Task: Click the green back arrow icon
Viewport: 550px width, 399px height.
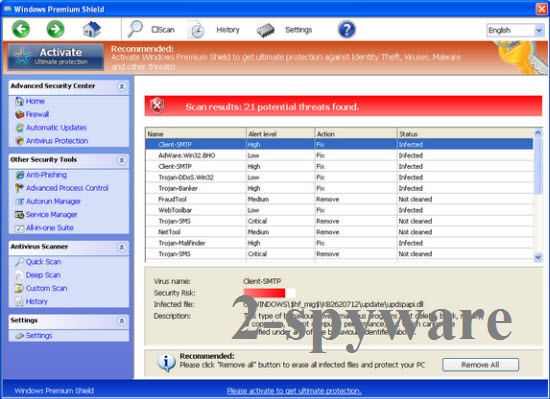Action: [x=21, y=29]
